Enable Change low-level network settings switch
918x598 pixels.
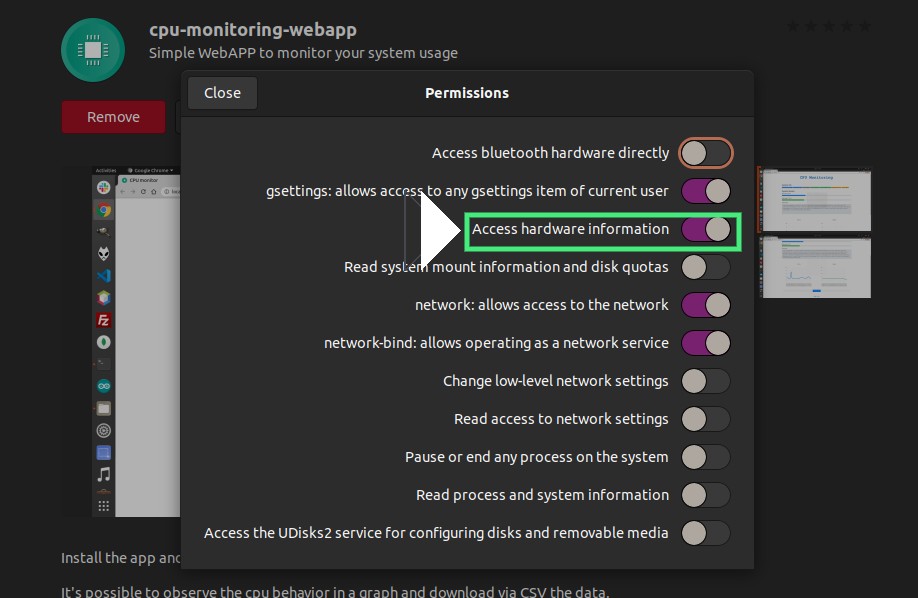coord(705,381)
